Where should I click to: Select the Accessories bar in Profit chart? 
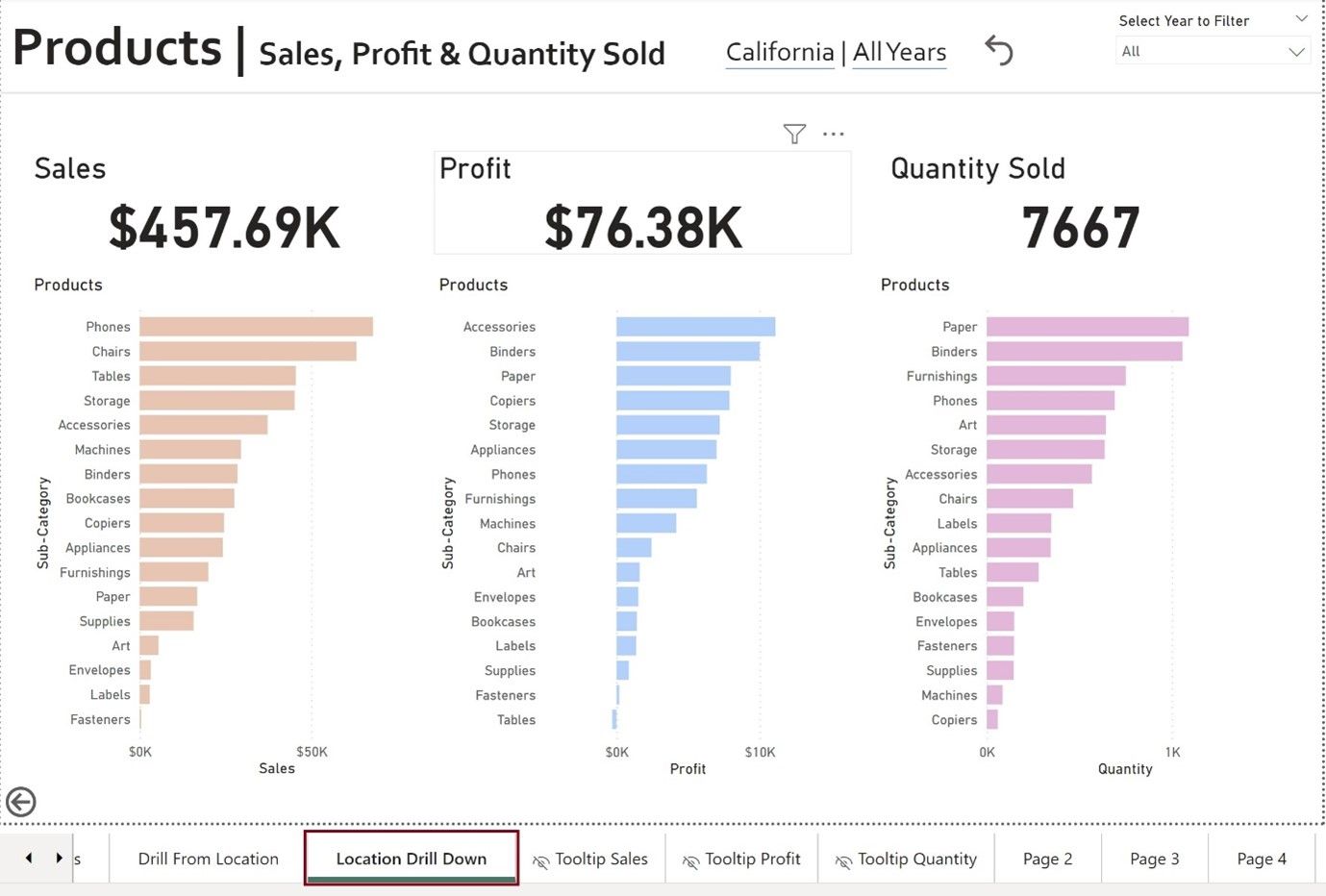695,327
